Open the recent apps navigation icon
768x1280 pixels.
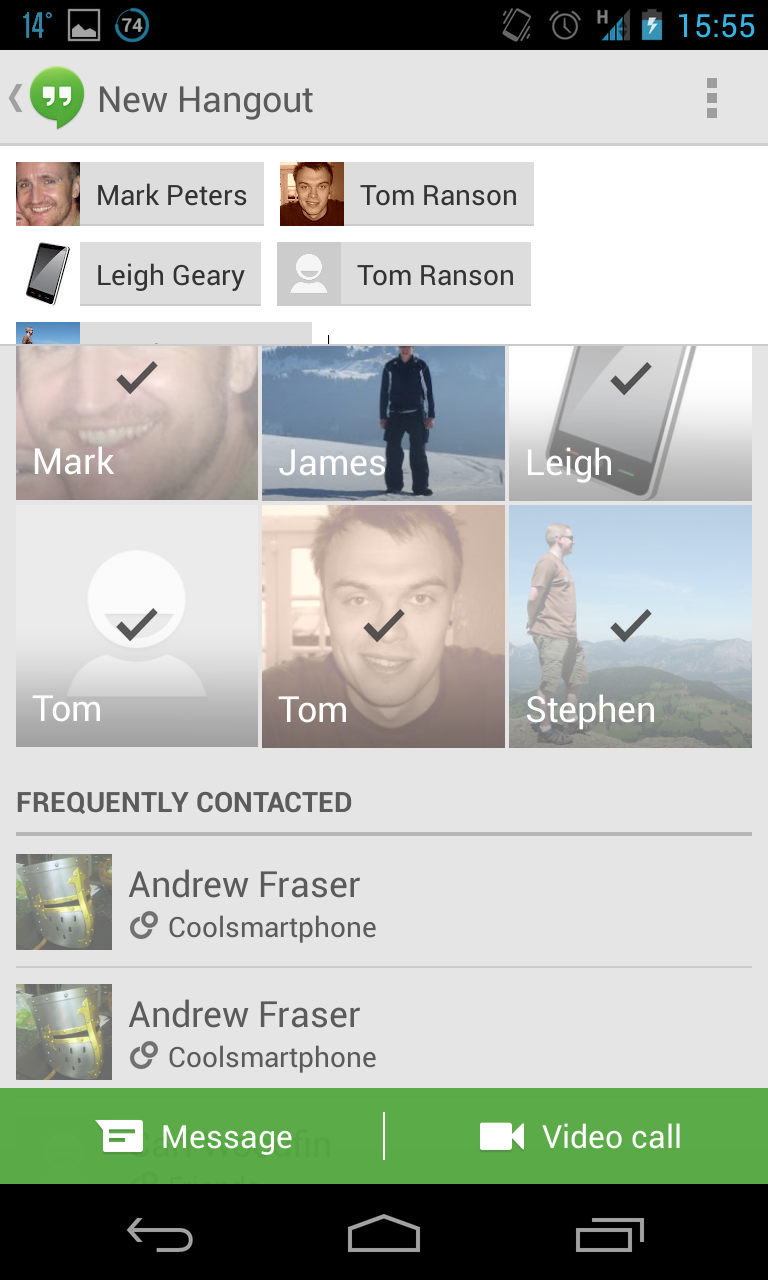click(610, 1236)
